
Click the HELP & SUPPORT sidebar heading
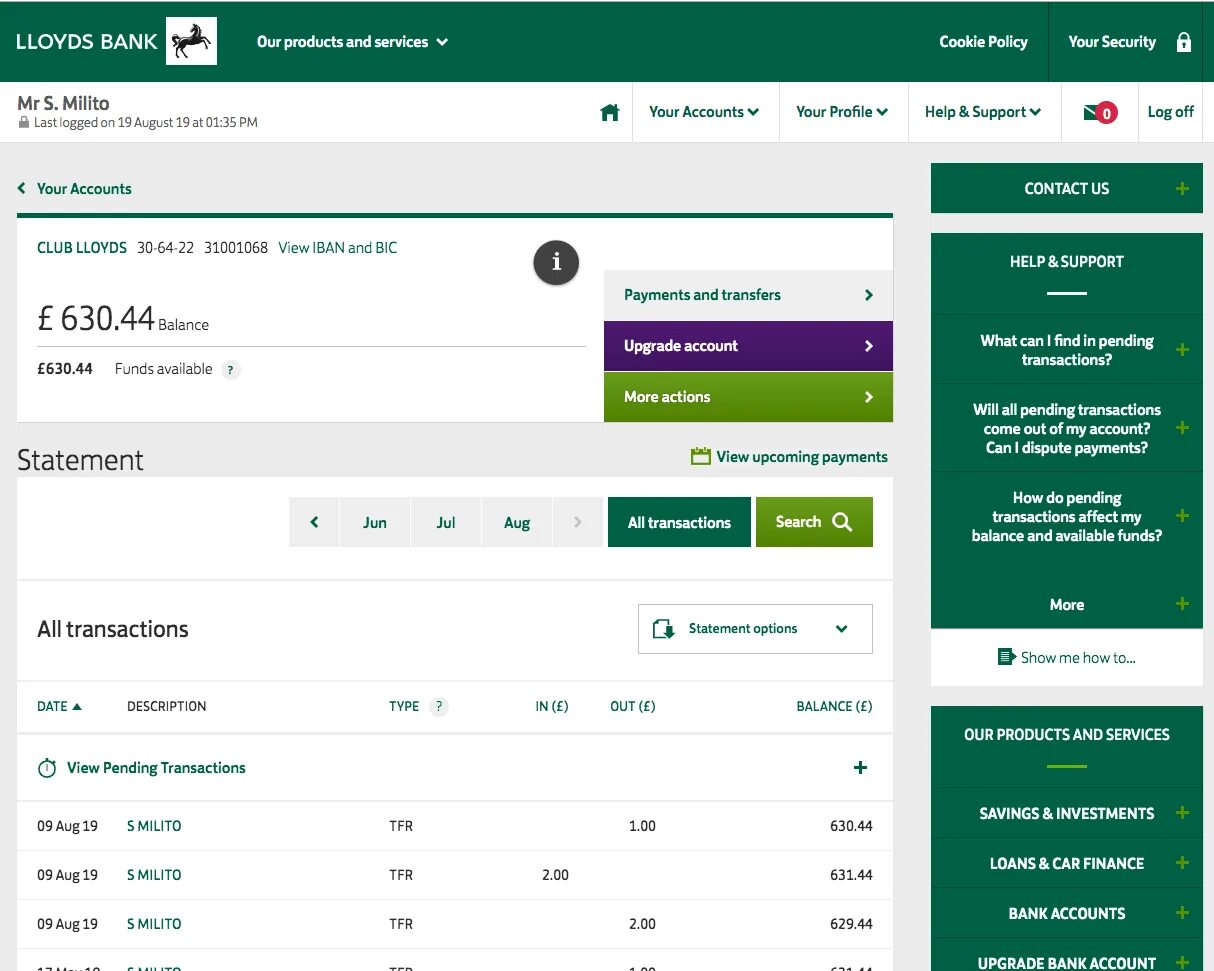click(1067, 262)
